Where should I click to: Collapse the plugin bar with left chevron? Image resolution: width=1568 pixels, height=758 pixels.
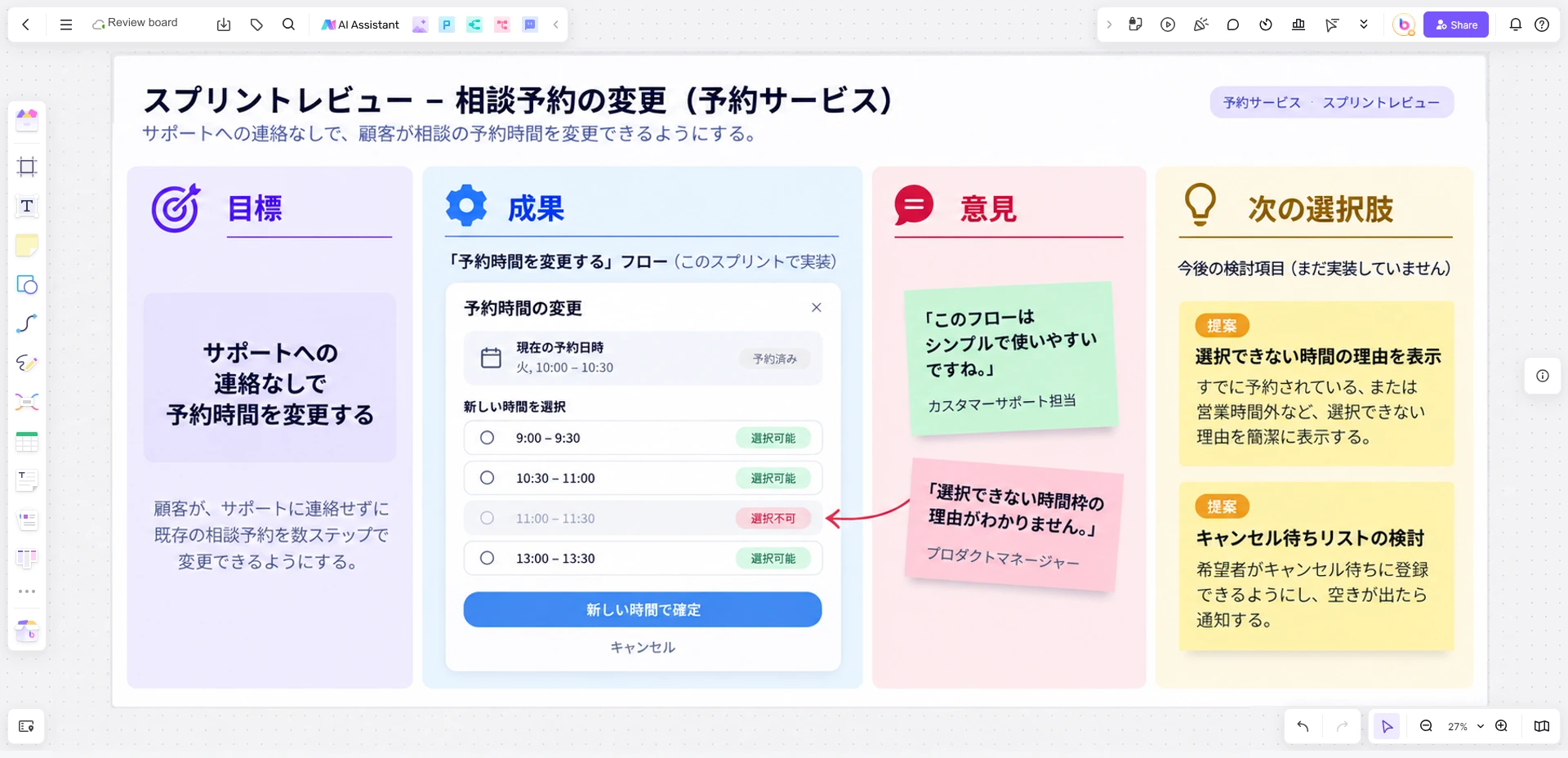[x=556, y=25]
